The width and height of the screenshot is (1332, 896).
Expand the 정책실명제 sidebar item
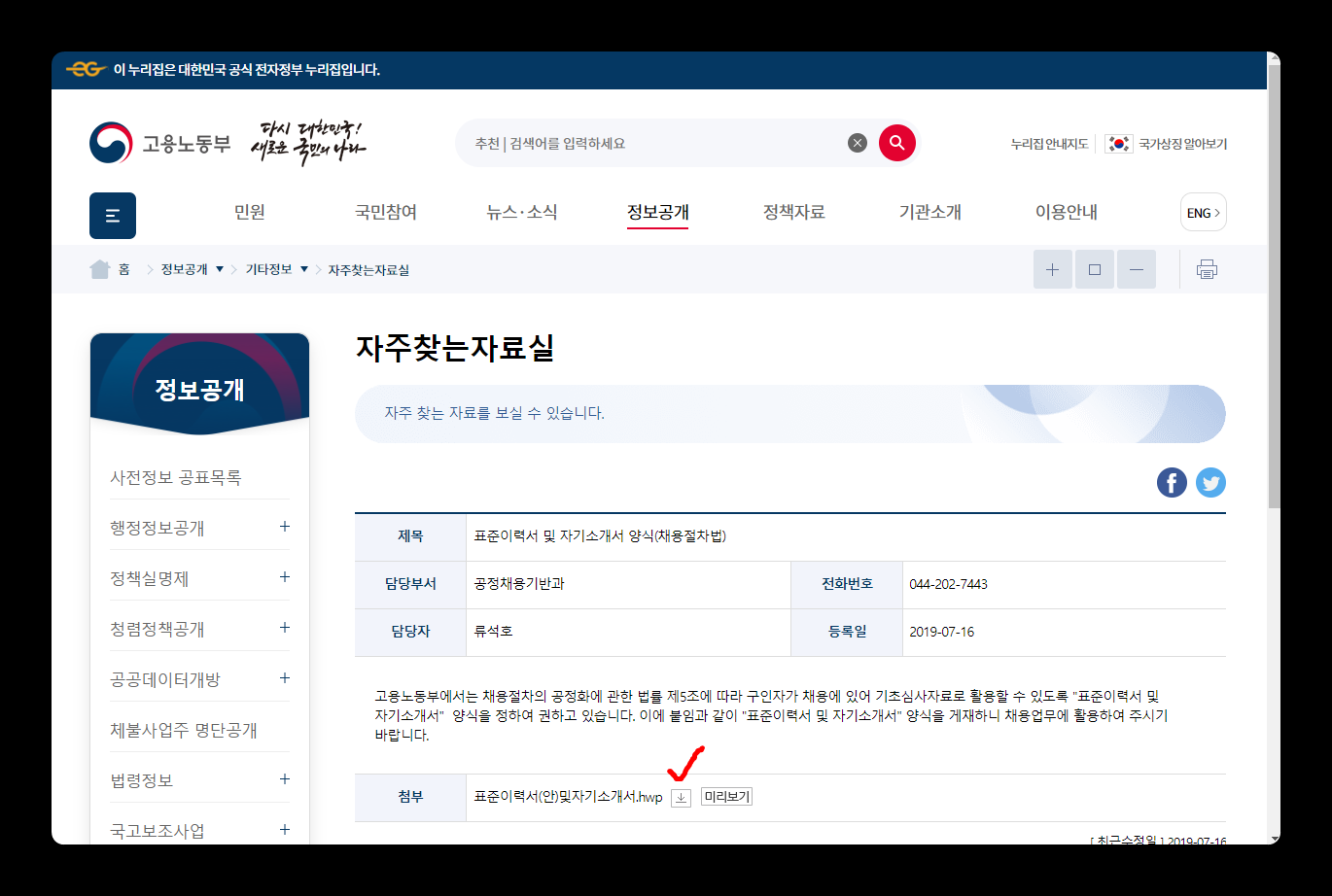[x=285, y=577]
